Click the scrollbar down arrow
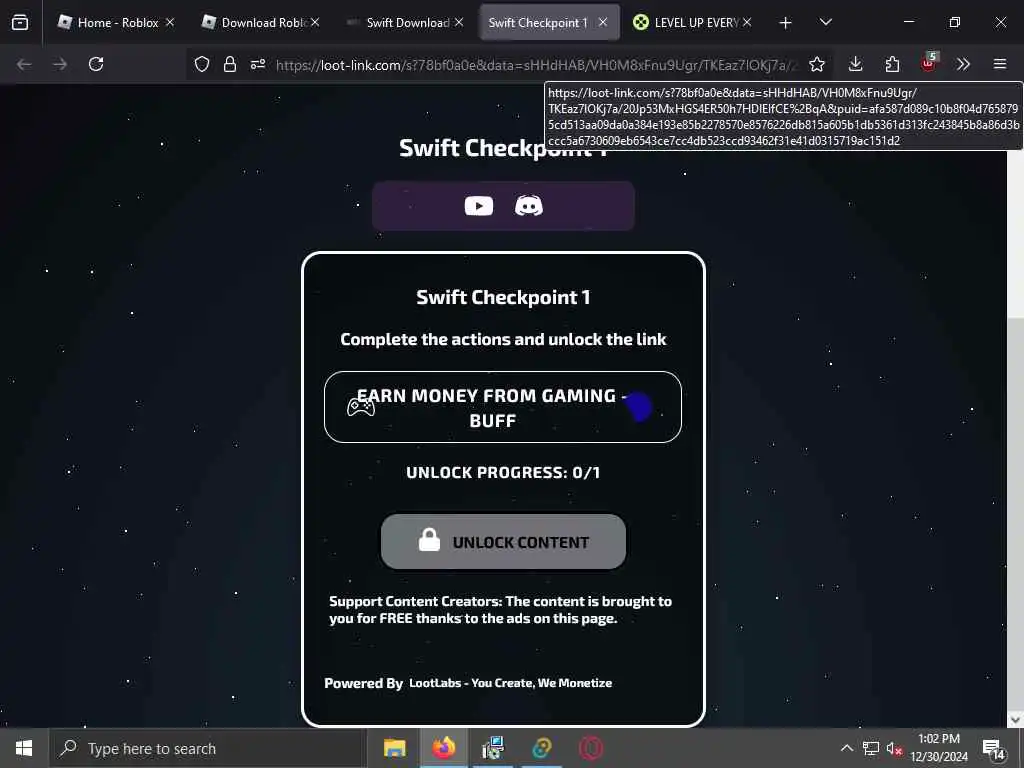 pos(1015,719)
